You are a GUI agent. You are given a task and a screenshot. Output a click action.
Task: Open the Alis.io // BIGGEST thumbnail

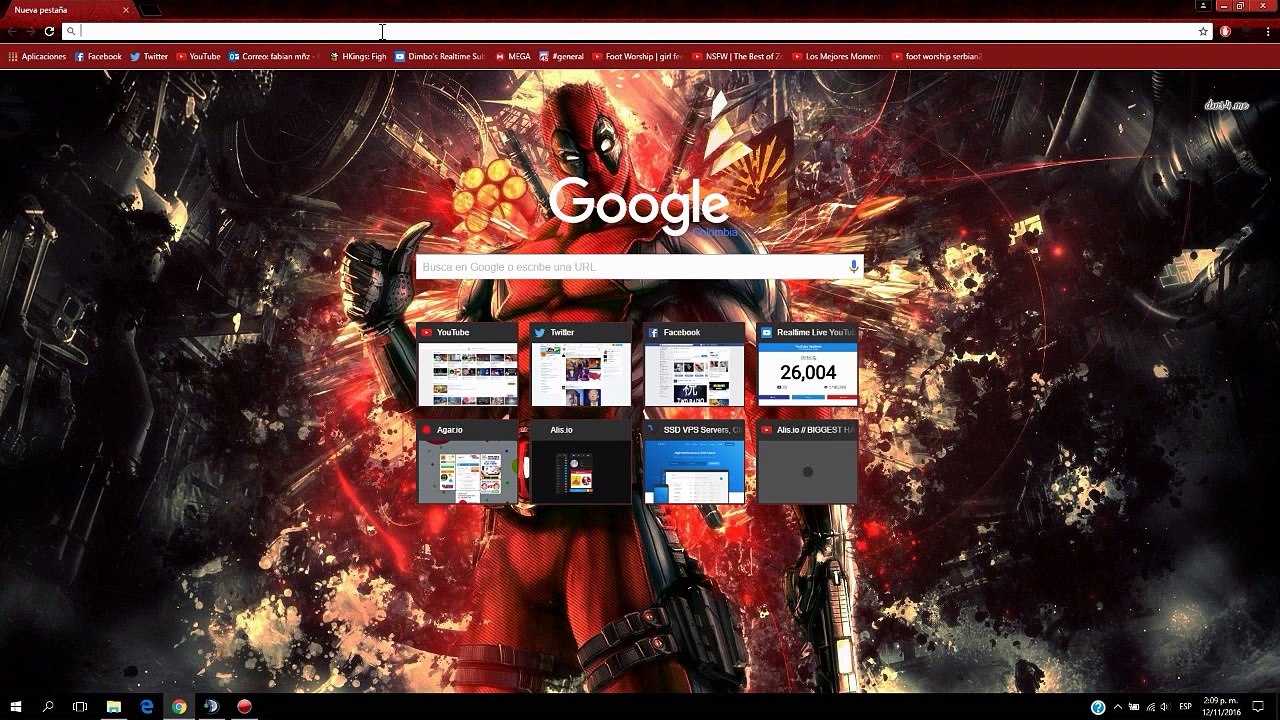coord(807,462)
